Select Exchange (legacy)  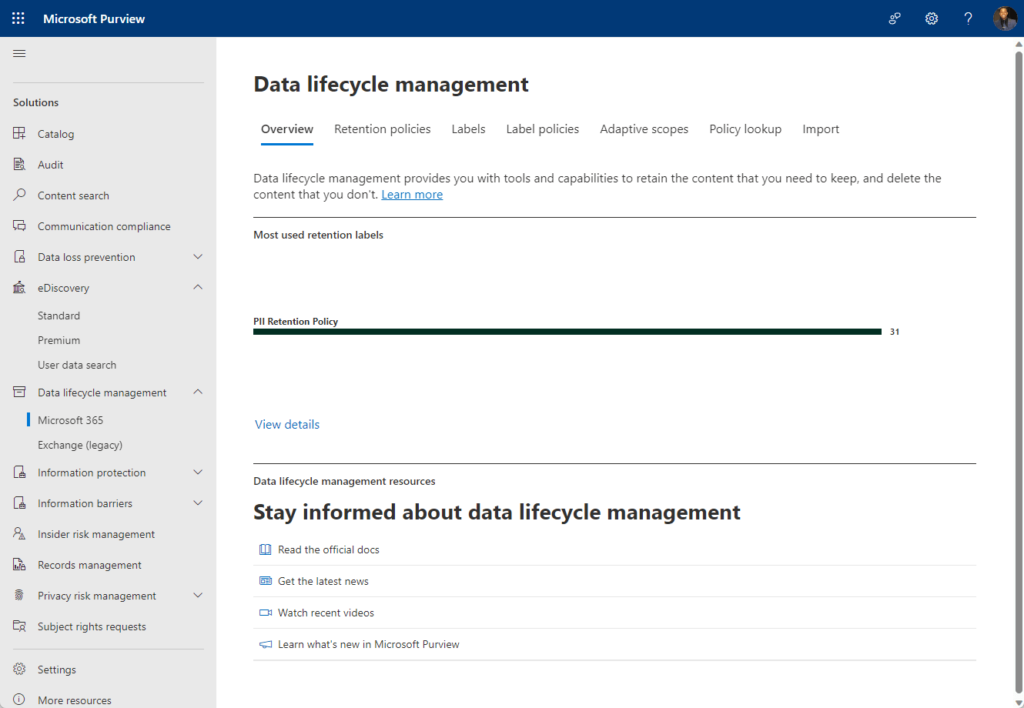point(80,445)
